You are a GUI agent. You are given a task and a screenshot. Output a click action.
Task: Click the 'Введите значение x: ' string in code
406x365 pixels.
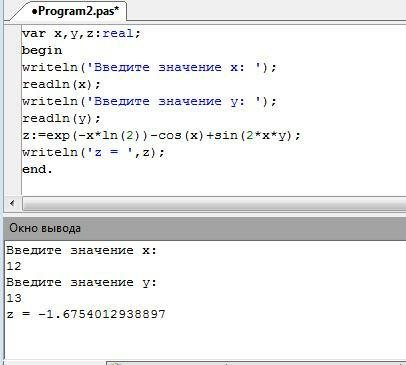point(174,67)
